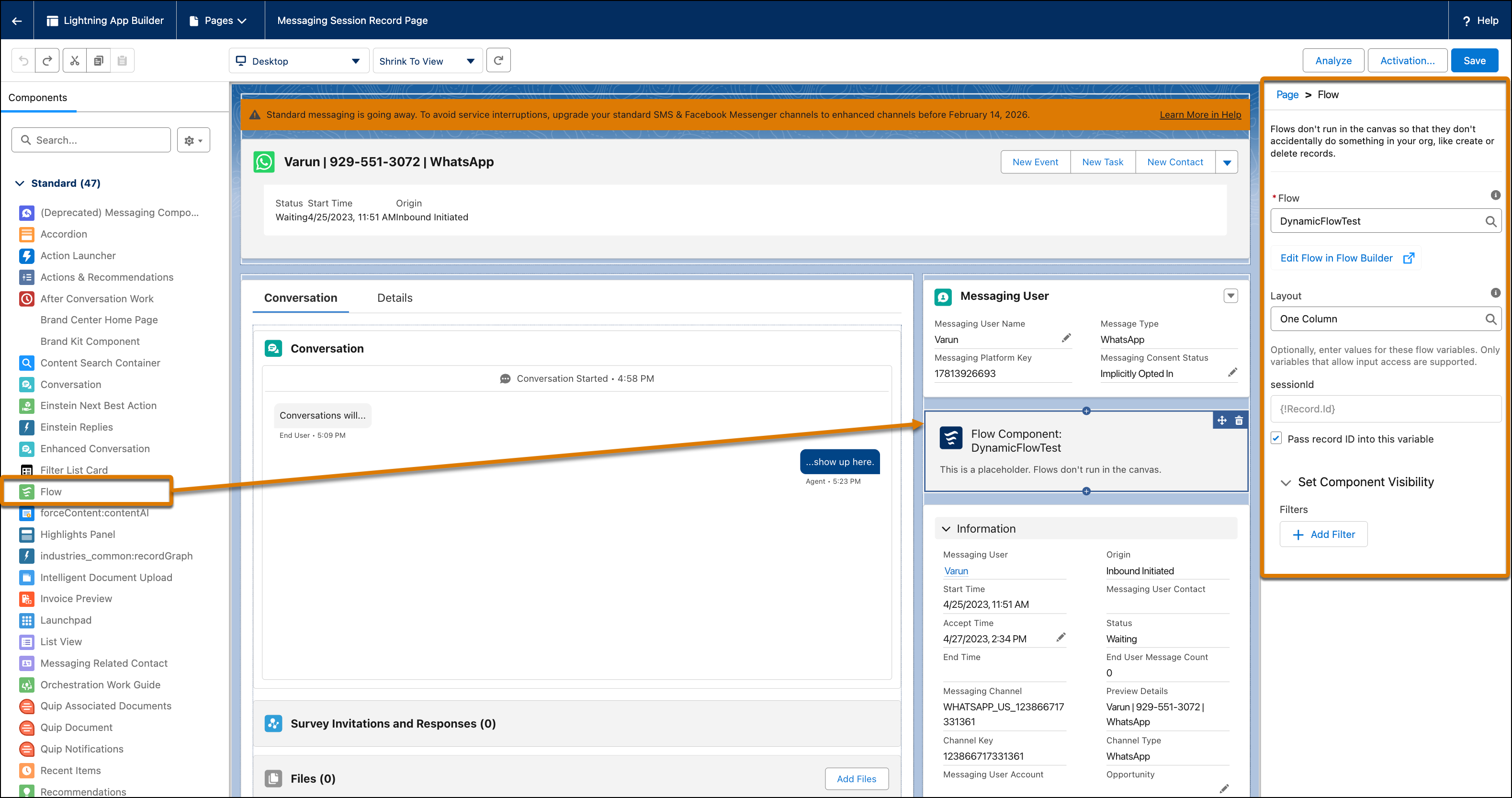Refresh the canvas view

point(498,60)
